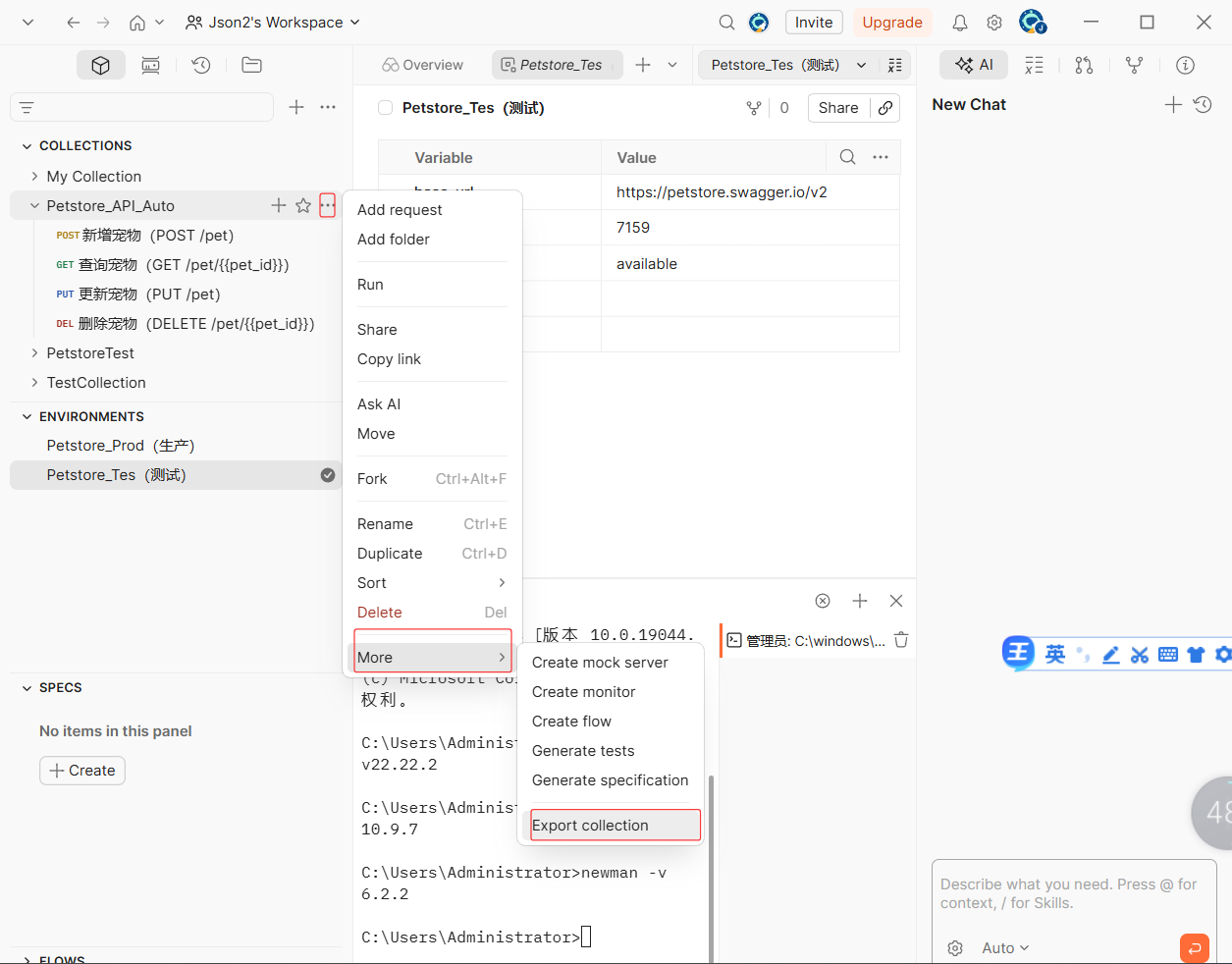Click Create button in Specs panel

pyautogui.click(x=82, y=771)
